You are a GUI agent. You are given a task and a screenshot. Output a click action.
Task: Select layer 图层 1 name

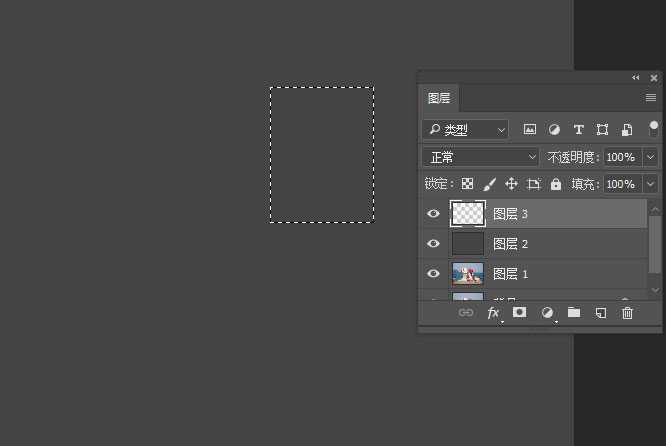(510, 274)
